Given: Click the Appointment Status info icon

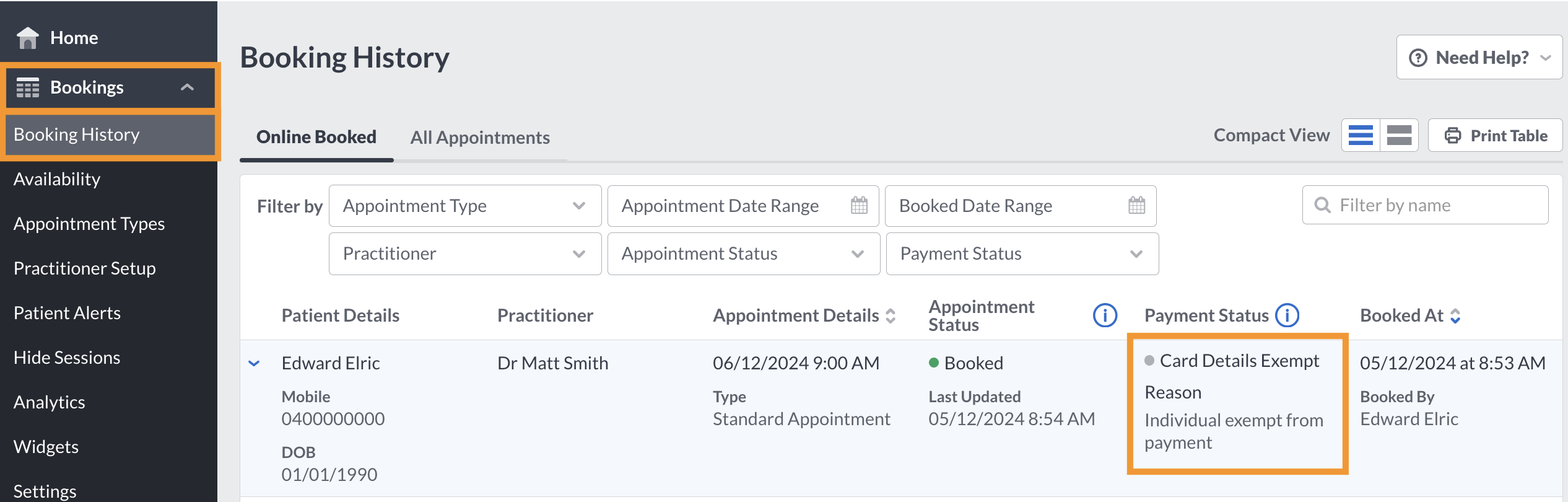Looking at the screenshot, I should pos(1105,315).
